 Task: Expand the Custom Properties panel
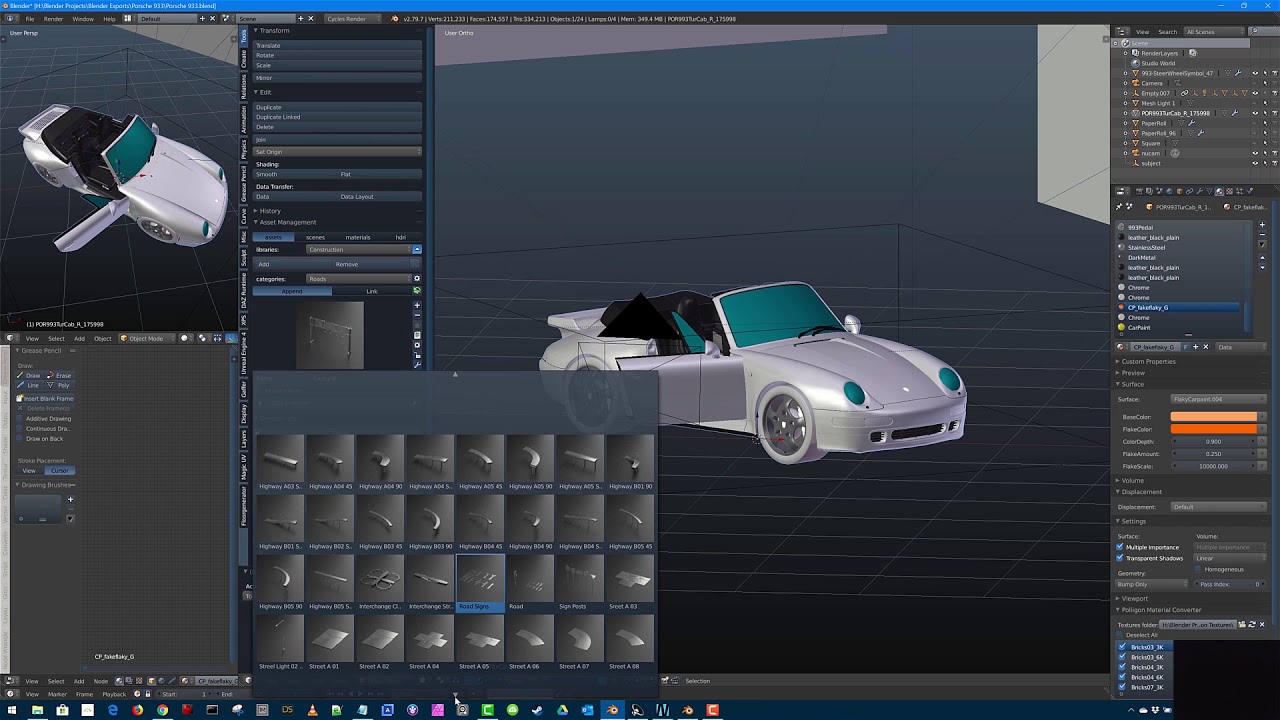1147,361
